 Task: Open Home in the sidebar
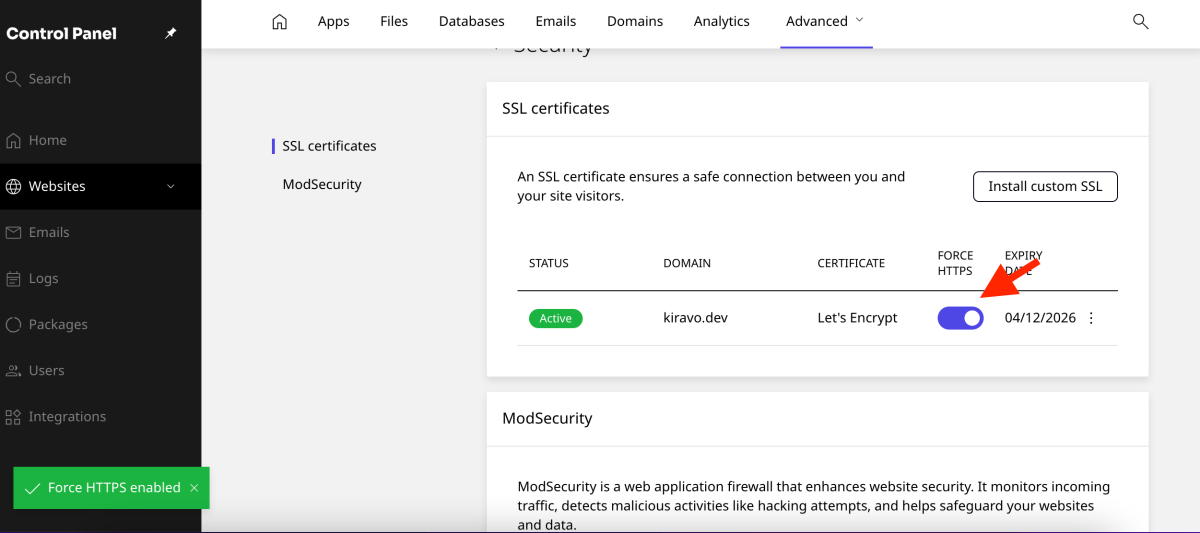tap(47, 140)
